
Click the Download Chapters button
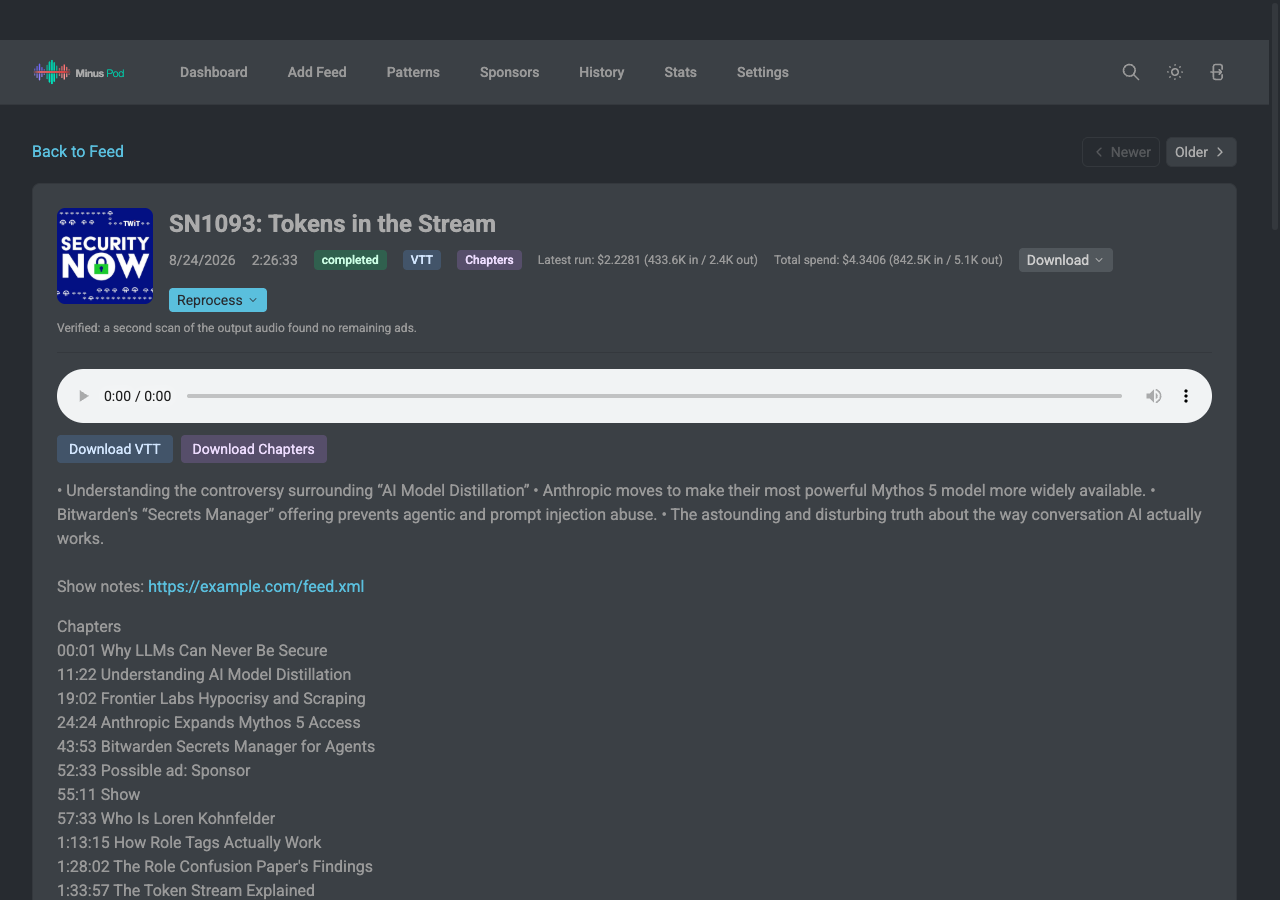pos(254,449)
